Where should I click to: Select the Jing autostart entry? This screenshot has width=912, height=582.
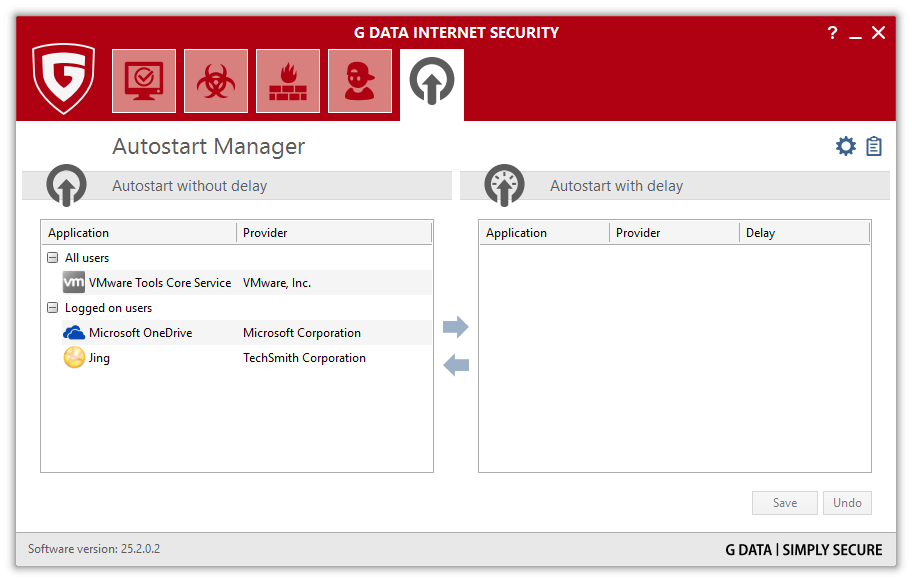99,358
